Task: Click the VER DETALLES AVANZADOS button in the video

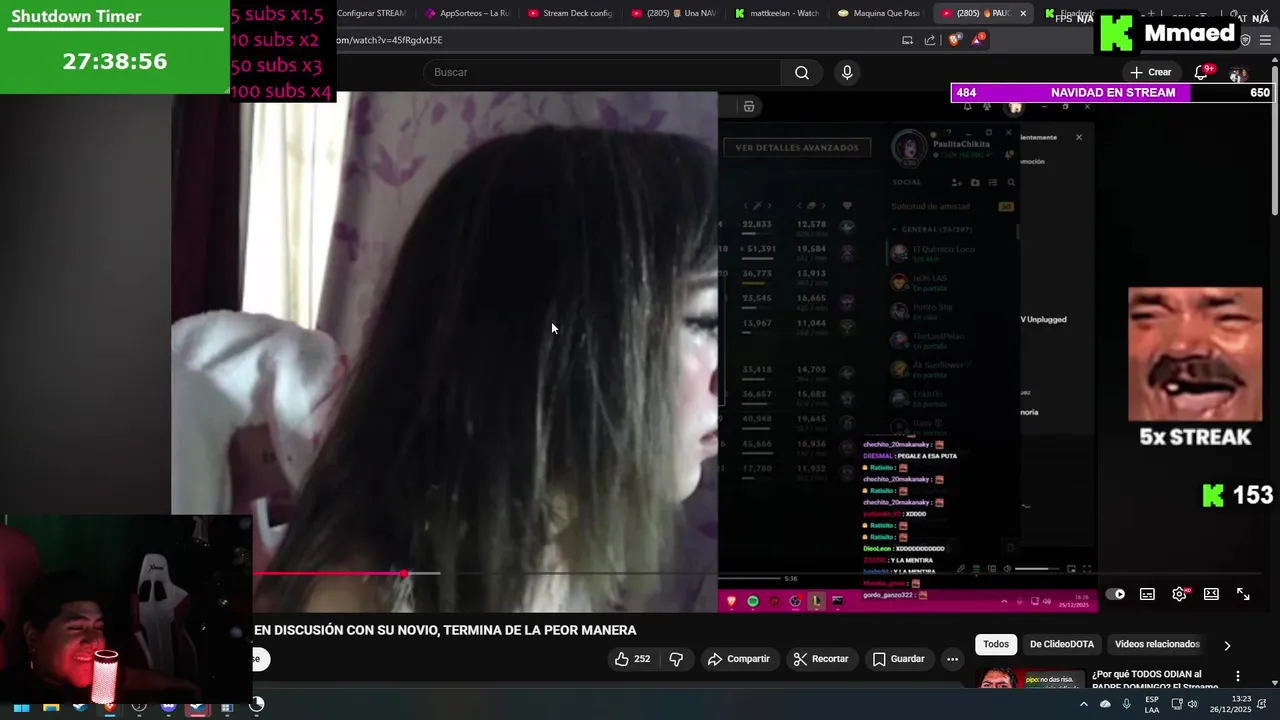Action: click(797, 148)
